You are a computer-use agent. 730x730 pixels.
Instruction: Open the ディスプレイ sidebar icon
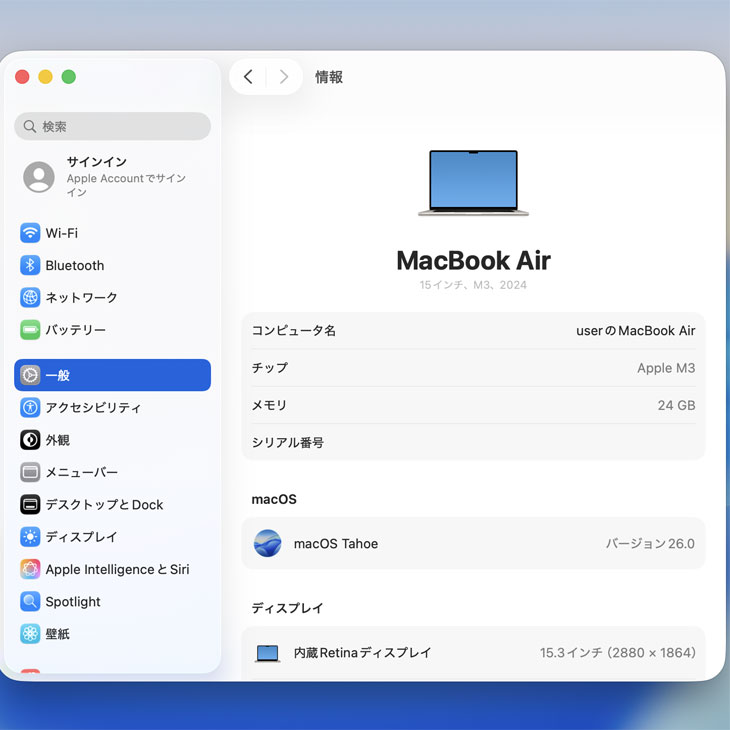[30, 537]
